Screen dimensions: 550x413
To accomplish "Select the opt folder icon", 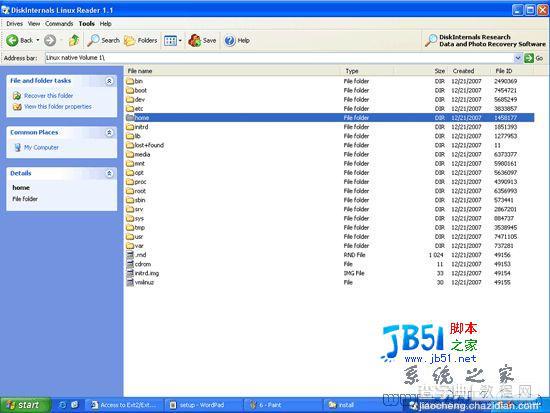I will pos(130,173).
